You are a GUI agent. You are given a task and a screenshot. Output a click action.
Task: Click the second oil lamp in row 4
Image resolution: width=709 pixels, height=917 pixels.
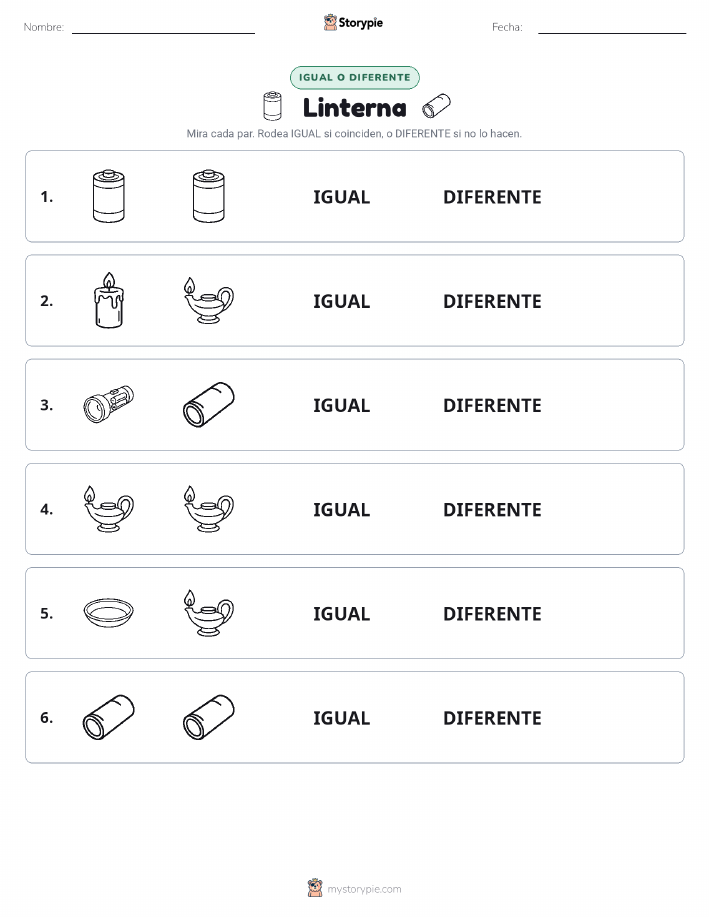pyautogui.click(x=208, y=508)
